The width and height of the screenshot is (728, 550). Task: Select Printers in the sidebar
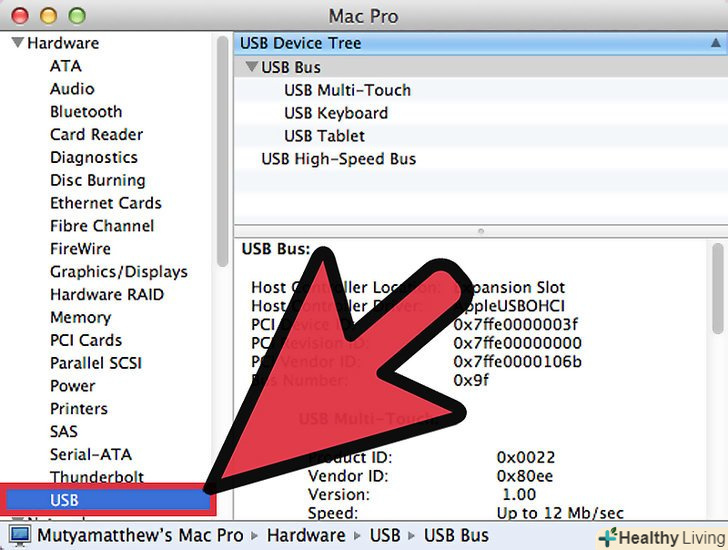78,408
